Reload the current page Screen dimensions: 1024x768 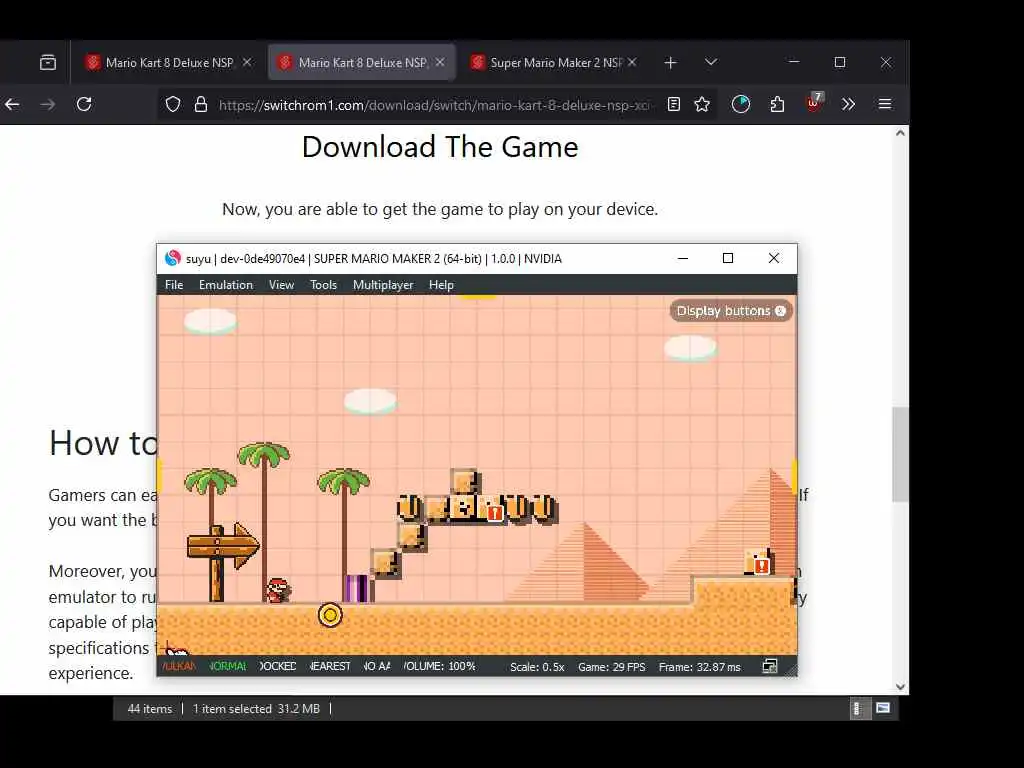[84, 104]
